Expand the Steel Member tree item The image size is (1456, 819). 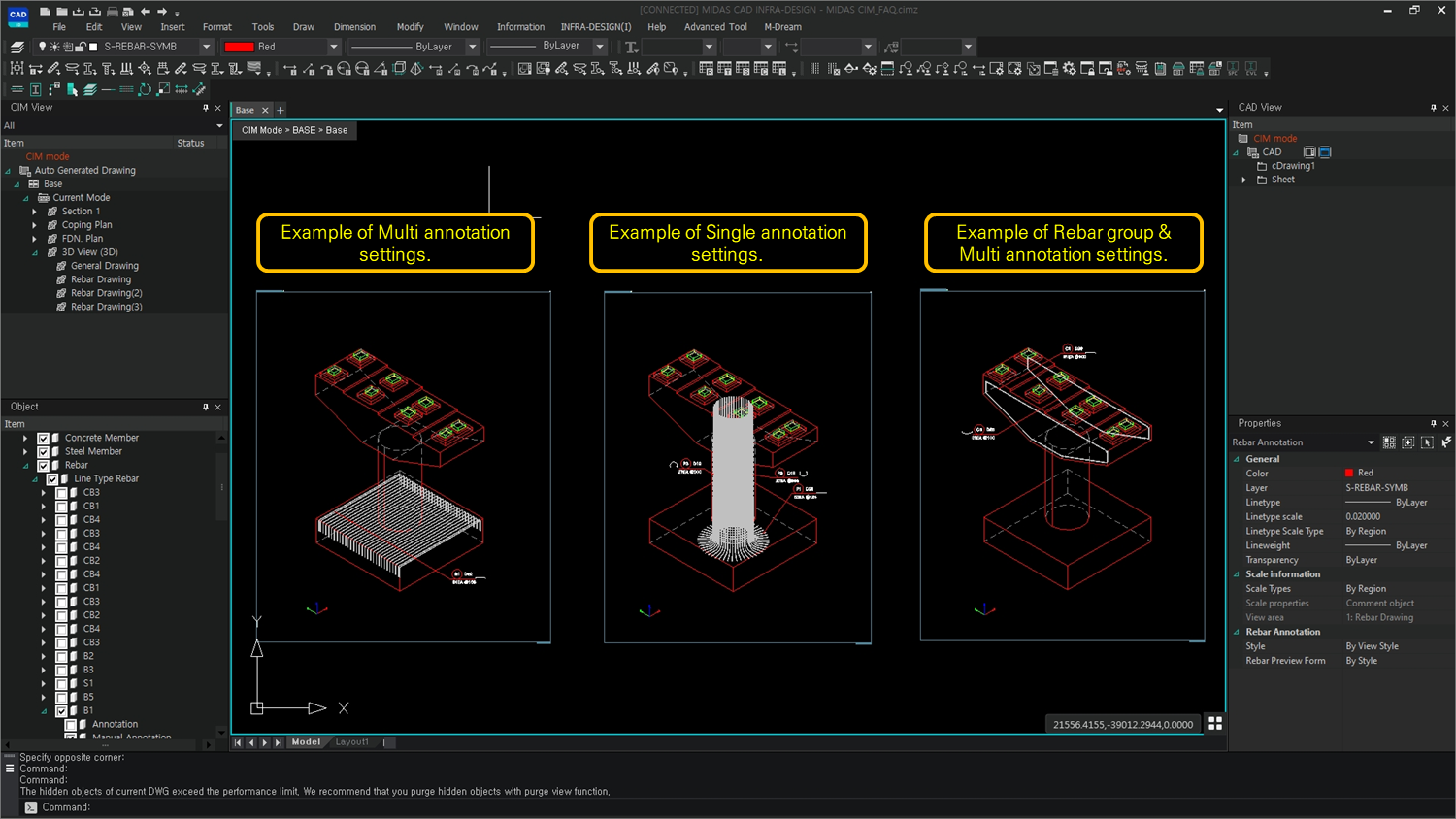click(24, 451)
